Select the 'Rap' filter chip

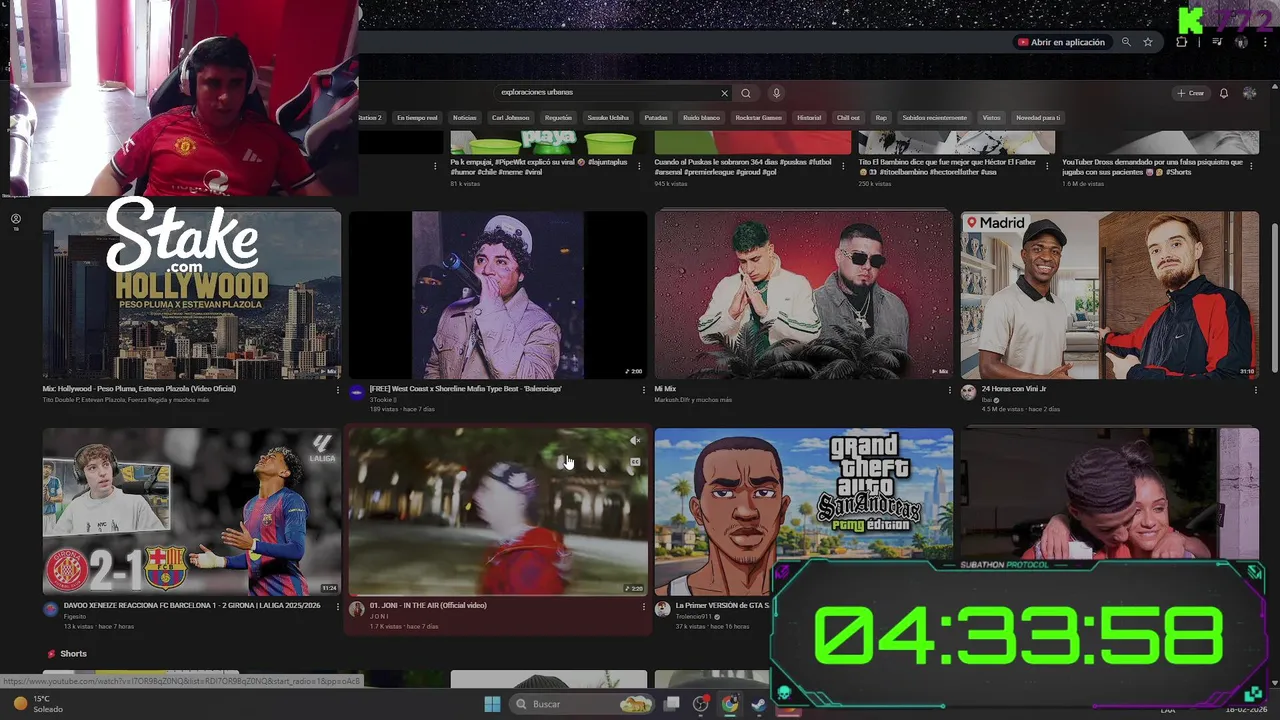[x=881, y=117]
